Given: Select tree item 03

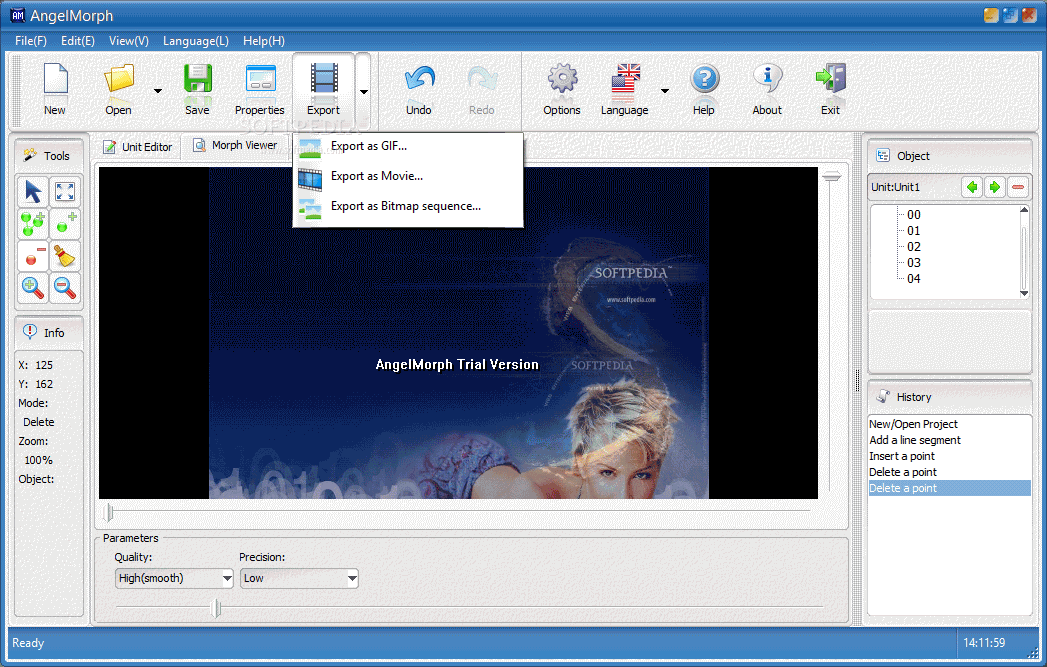Looking at the screenshot, I should tap(913, 263).
